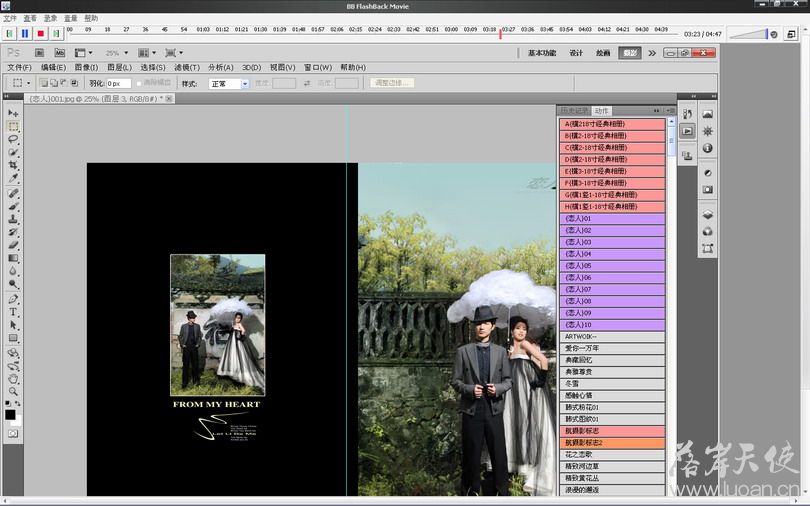The width and height of the screenshot is (810, 506).
Task: Switch to the 设计 workspace
Action: point(576,53)
